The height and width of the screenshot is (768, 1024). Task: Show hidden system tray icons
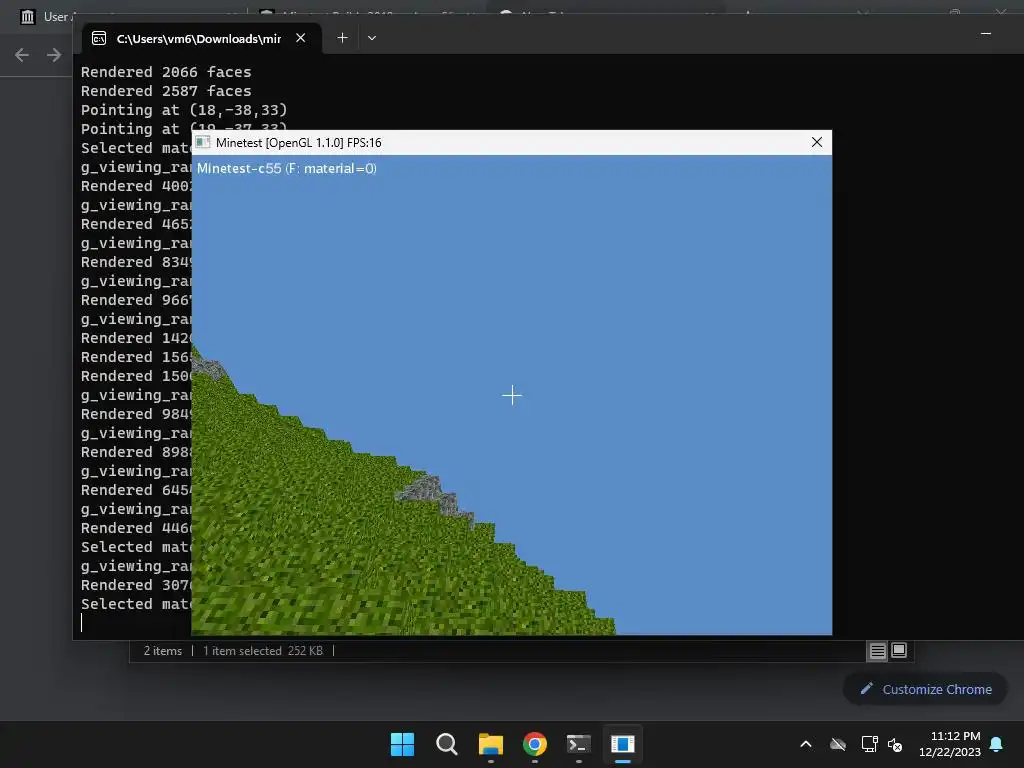[x=806, y=744]
